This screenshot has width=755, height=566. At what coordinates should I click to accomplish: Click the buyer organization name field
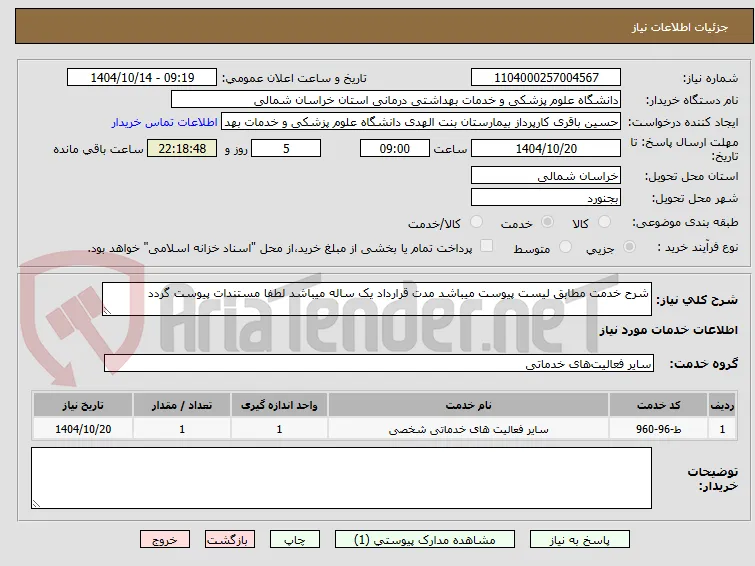coord(396,100)
